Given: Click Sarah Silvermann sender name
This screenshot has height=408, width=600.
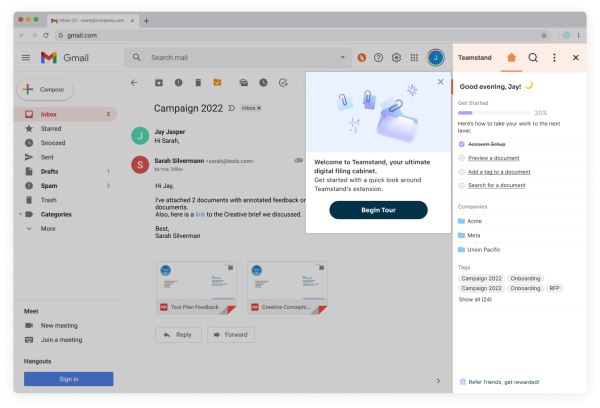Looking at the screenshot, I should (x=179, y=161).
